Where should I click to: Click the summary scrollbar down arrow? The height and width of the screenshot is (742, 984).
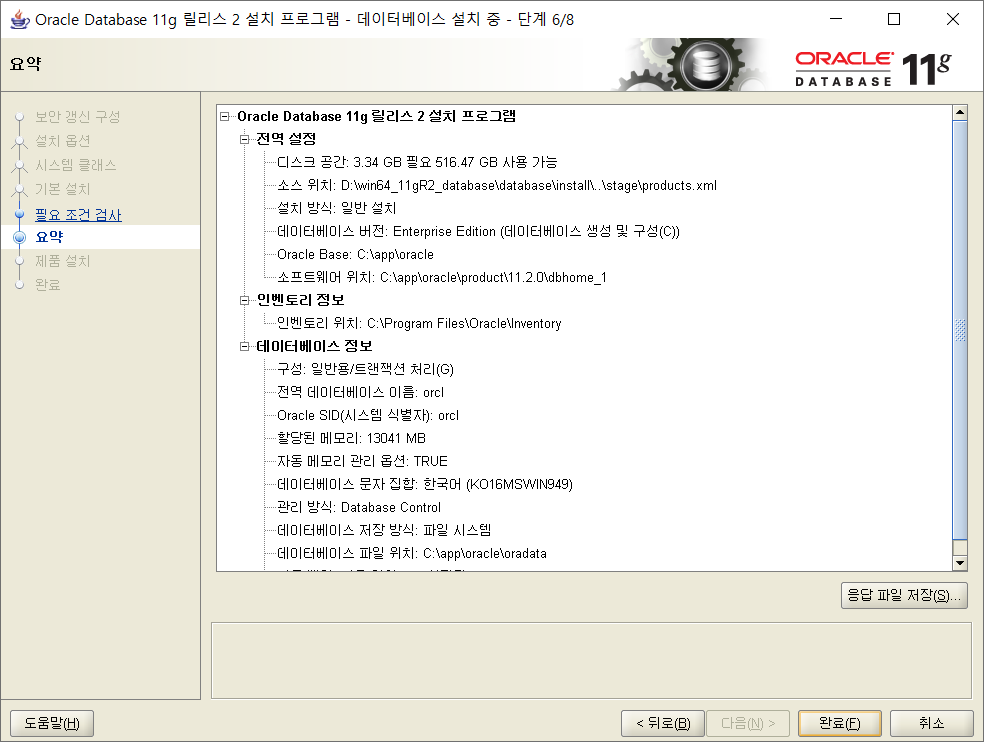960,563
